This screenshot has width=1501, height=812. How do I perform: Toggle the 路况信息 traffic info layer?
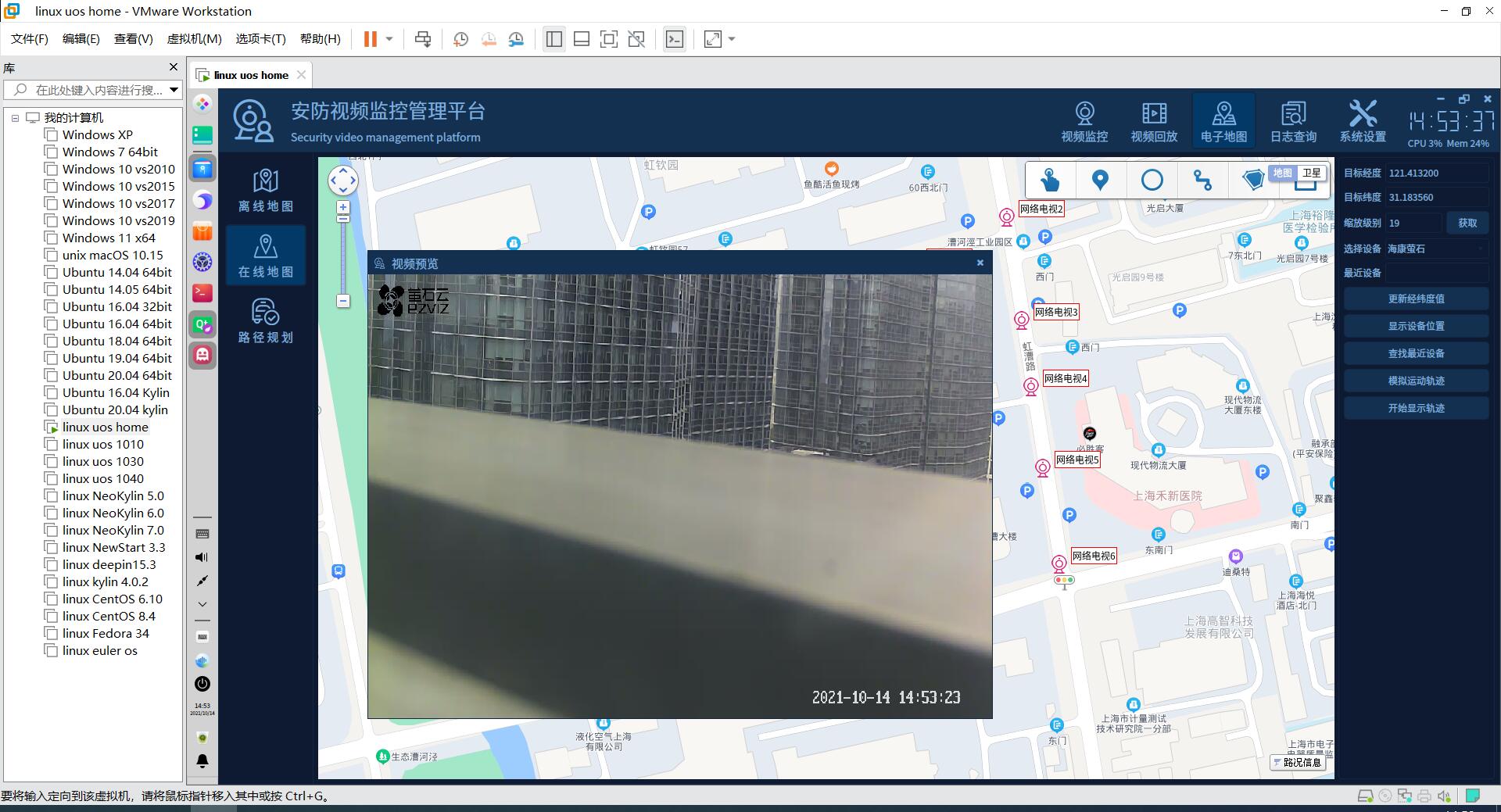pyautogui.click(x=1298, y=762)
